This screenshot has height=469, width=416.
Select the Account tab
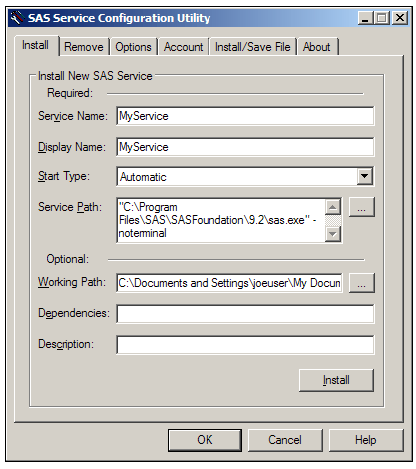[x=183, y=47]
